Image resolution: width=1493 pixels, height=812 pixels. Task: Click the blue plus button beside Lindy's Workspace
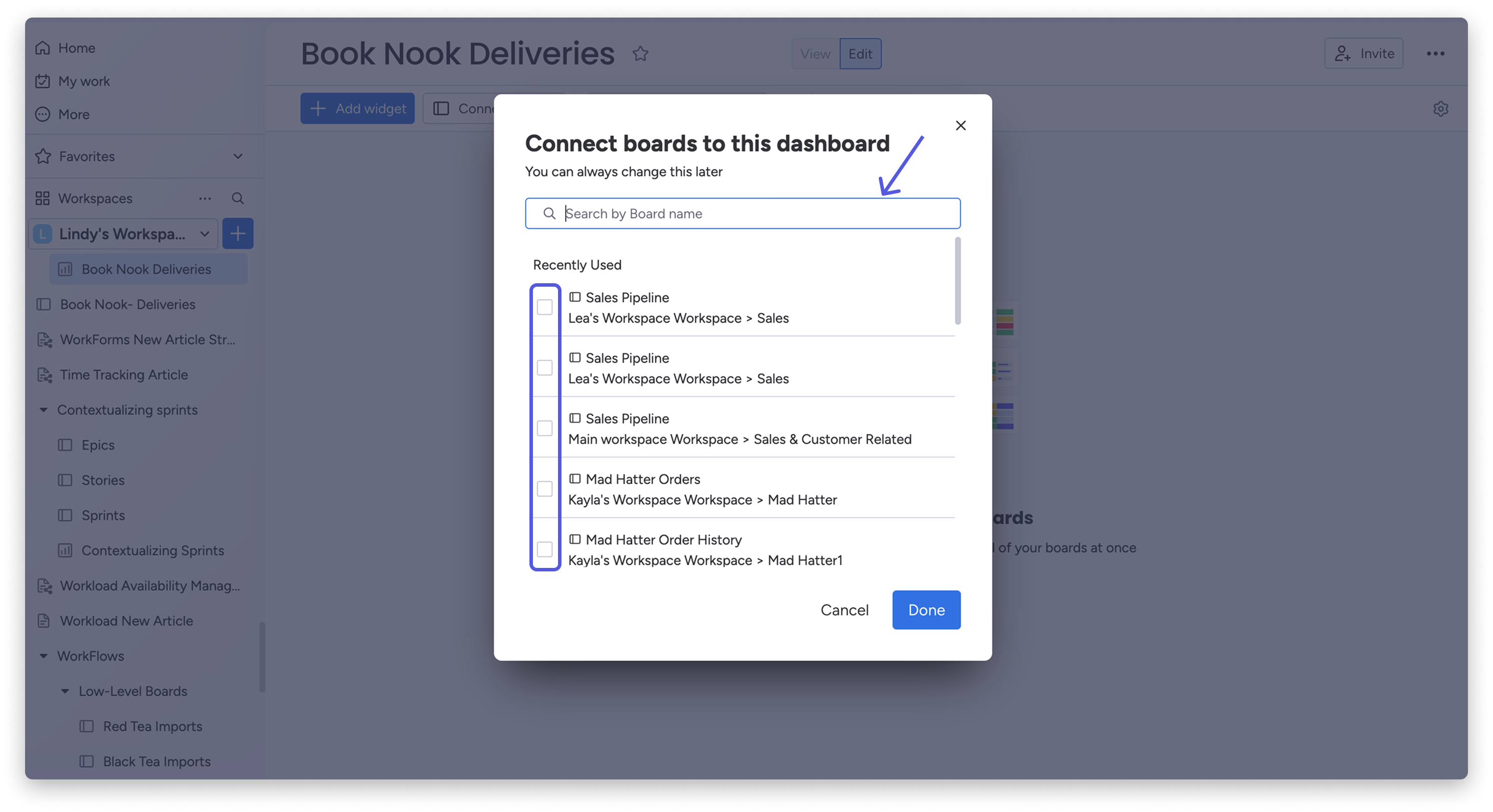point(238,234)
